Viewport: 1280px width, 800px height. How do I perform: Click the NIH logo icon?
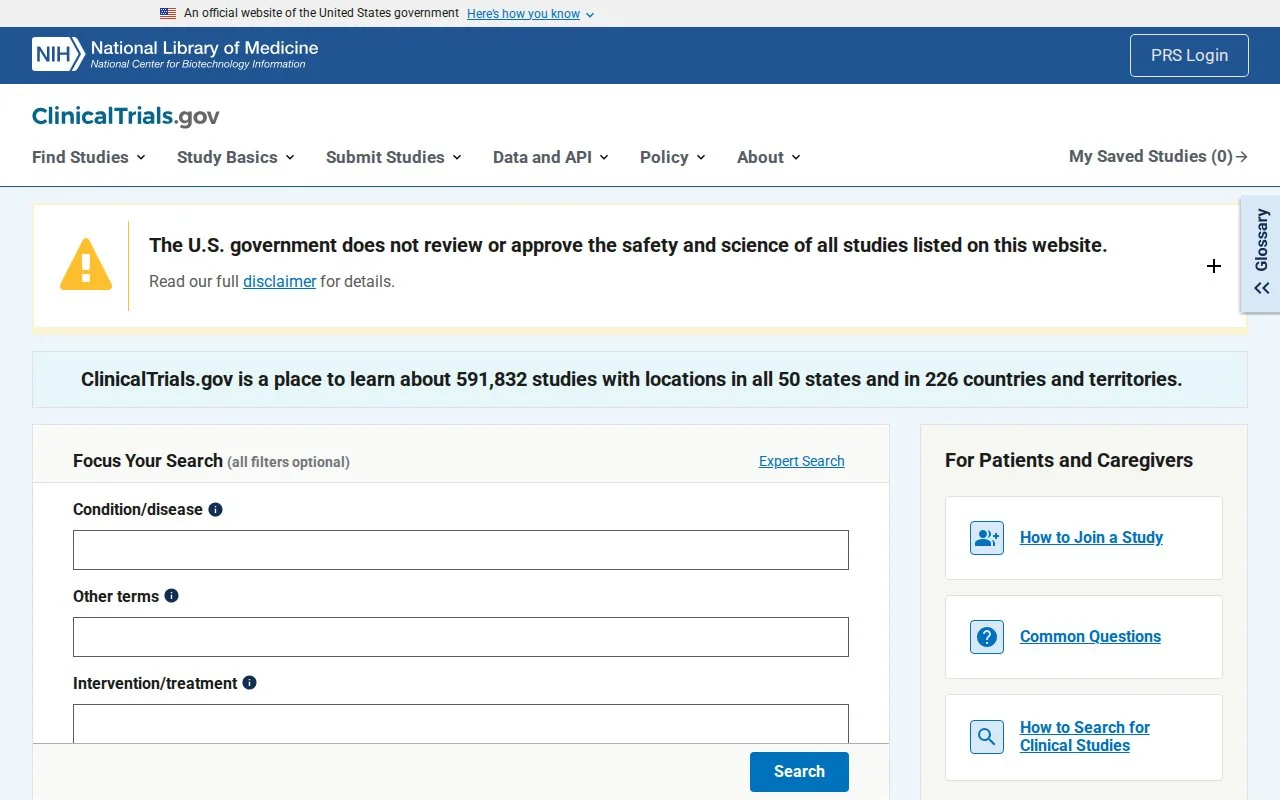pos(58,54)
